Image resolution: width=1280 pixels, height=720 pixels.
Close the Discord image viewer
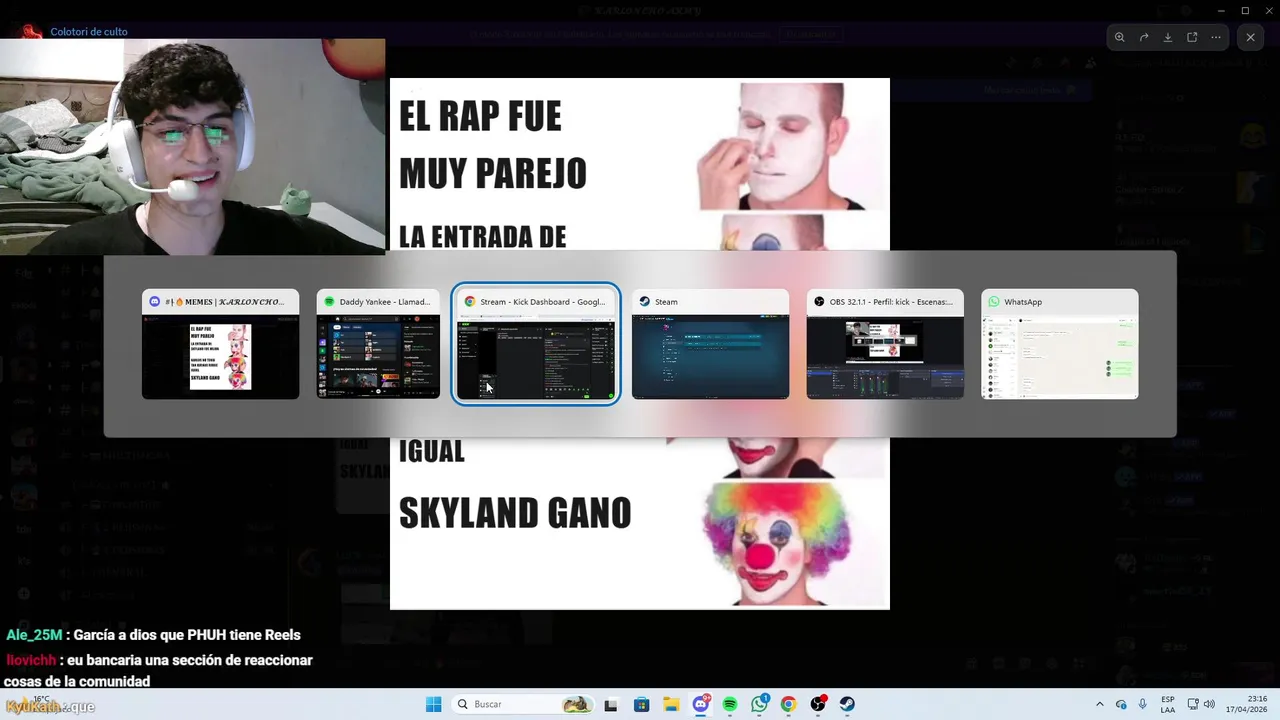[x=1250, y=37]
